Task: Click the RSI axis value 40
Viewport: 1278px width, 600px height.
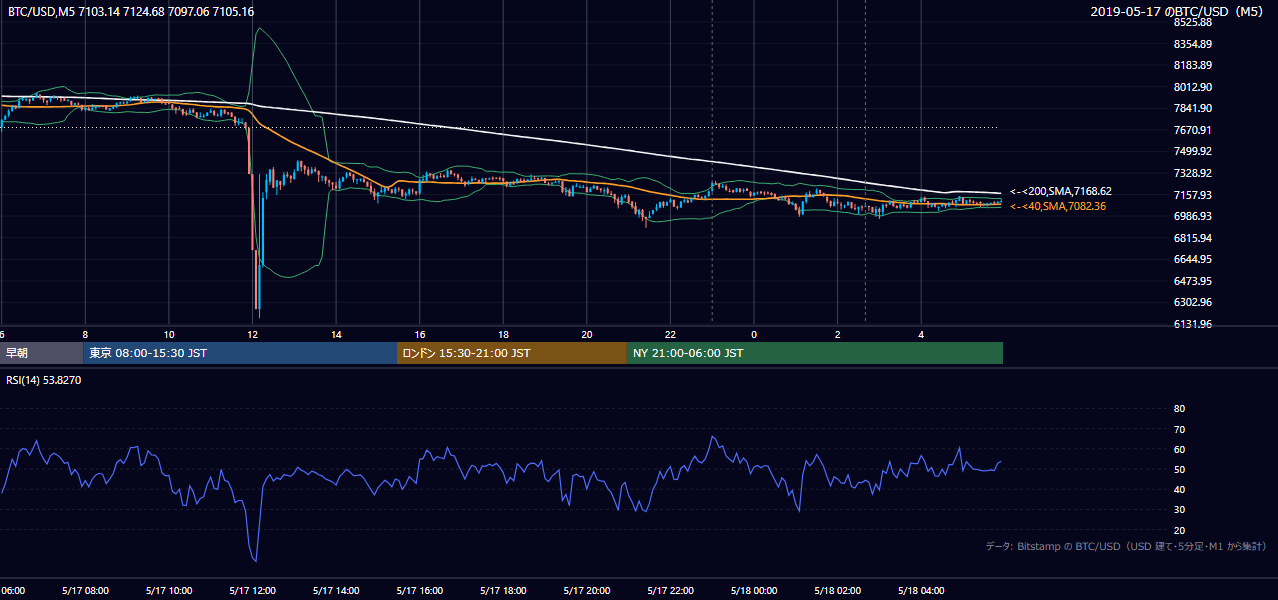Action: coord(1179,490)
